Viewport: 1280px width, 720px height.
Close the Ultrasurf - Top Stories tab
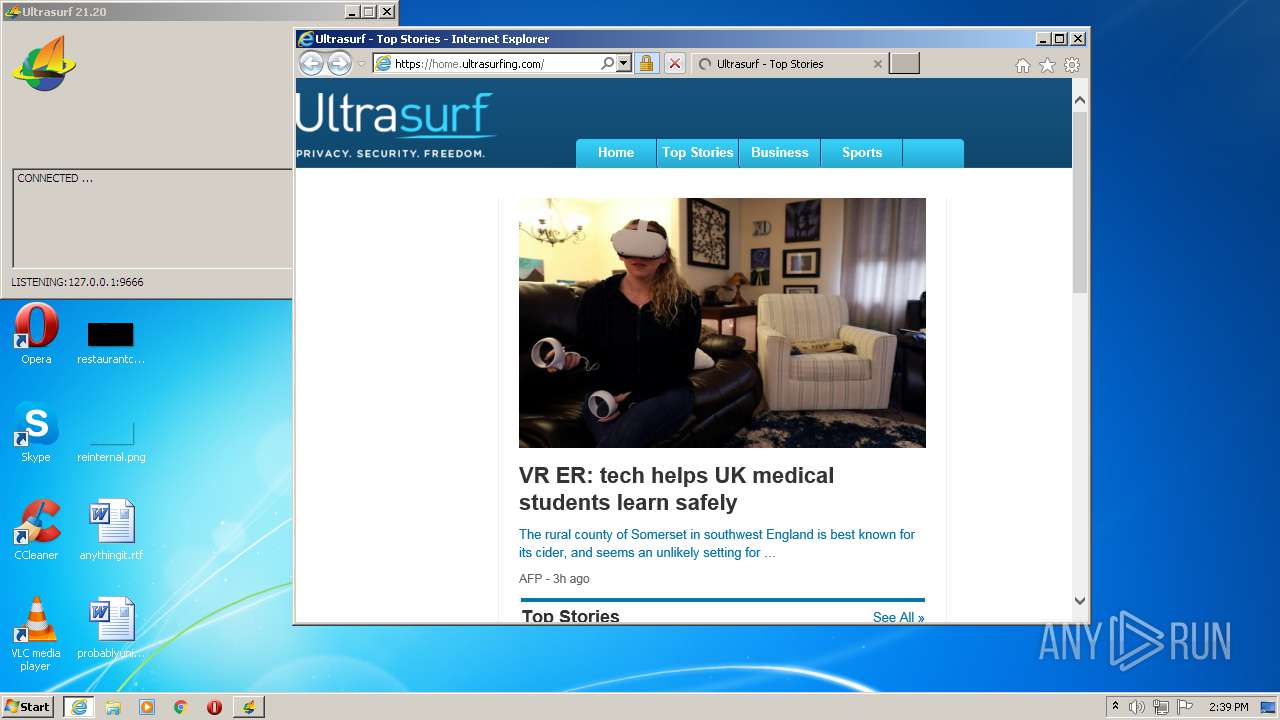click(878, 64)
